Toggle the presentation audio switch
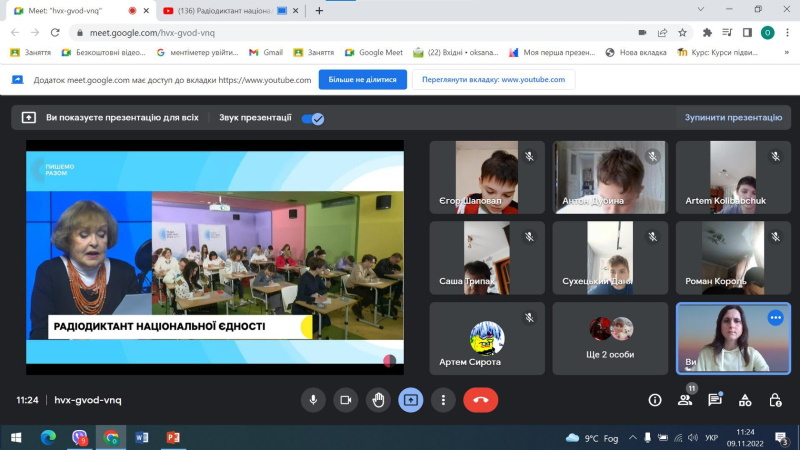Viewport: 800px width, 450px height. (313, 118)
